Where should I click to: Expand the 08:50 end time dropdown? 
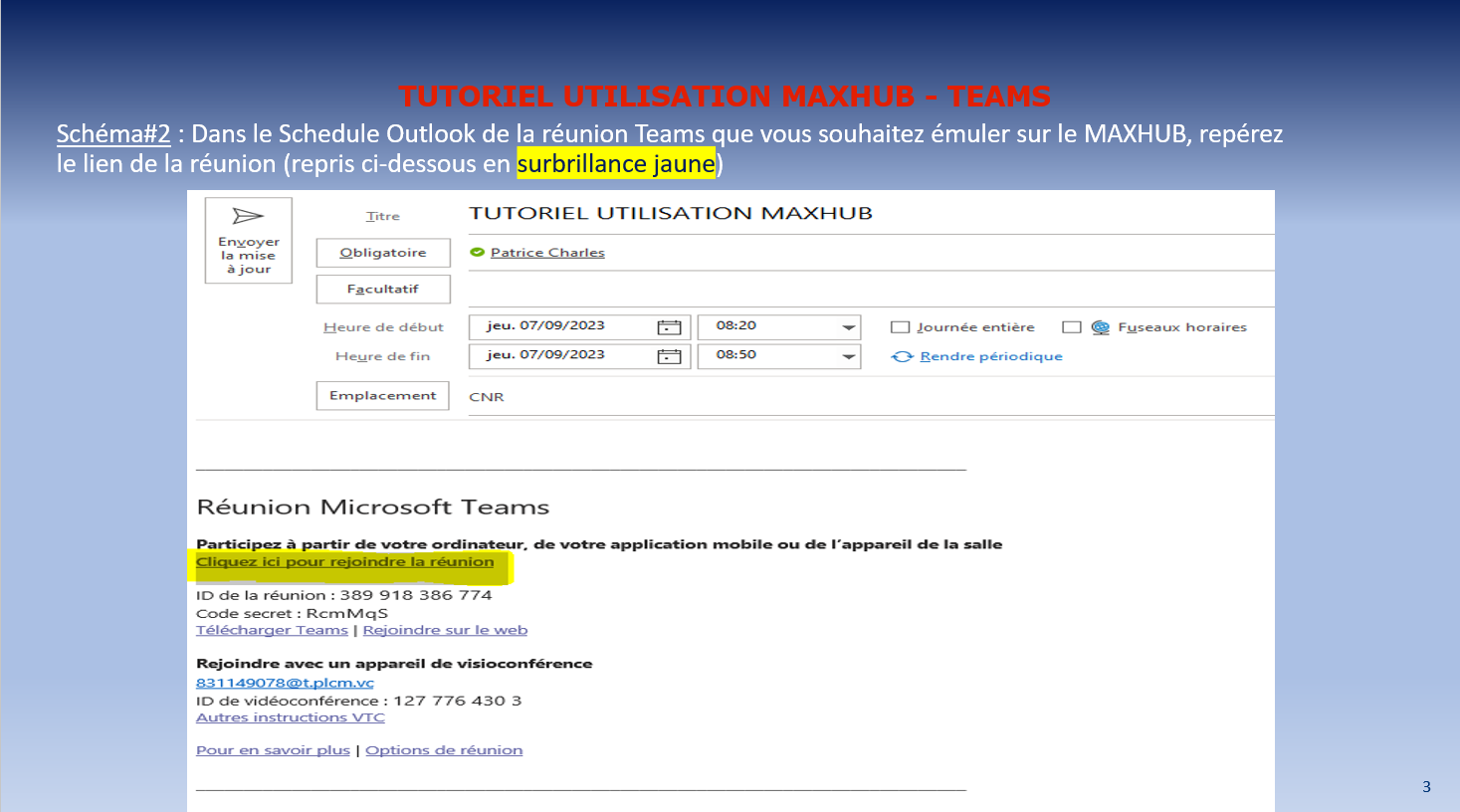(848, 356)
